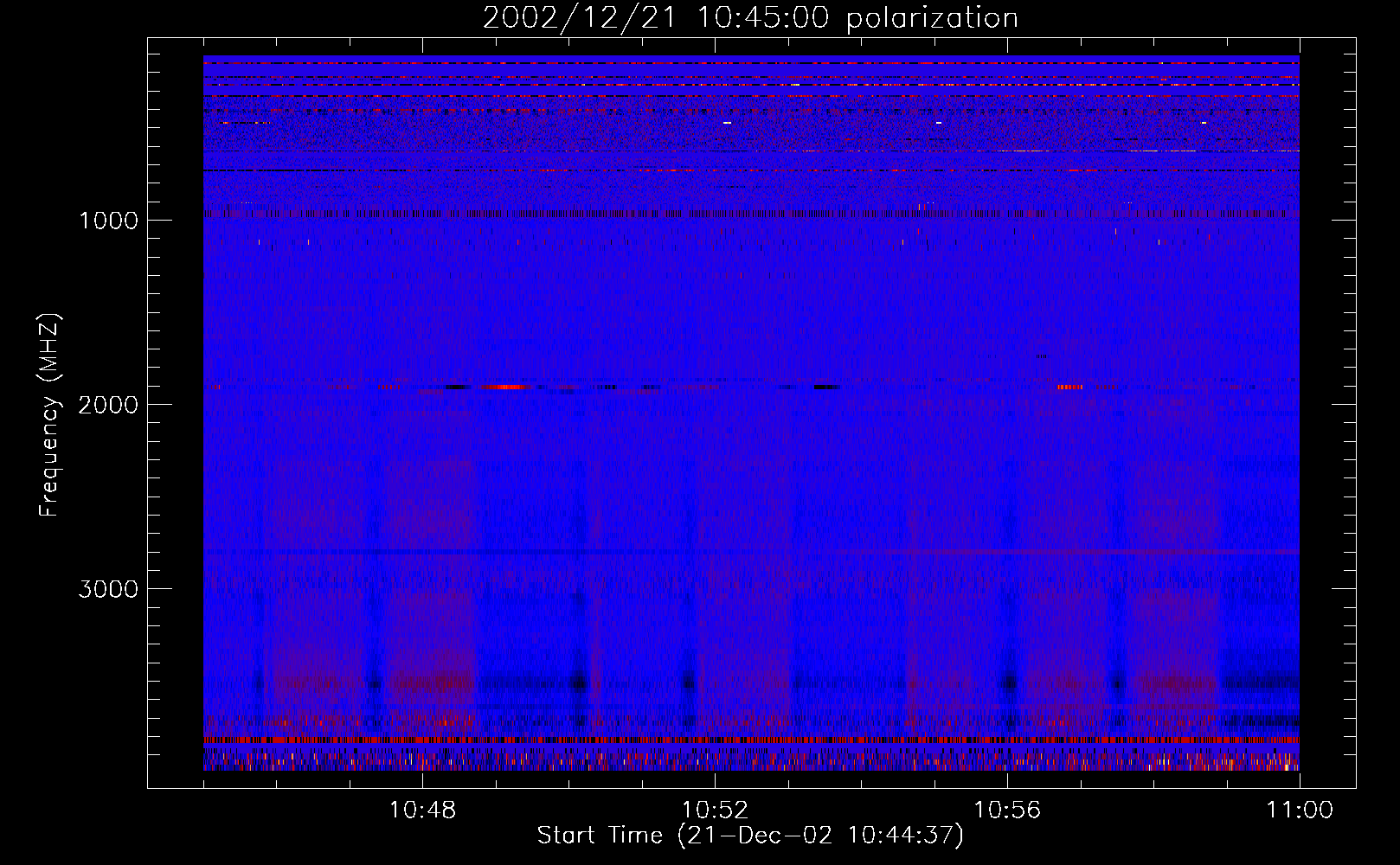Select the 'Start Time (21-Dec-02 10:44:37)' label
Viewport: 1400px width, 865px height.
tap(750, 836)
